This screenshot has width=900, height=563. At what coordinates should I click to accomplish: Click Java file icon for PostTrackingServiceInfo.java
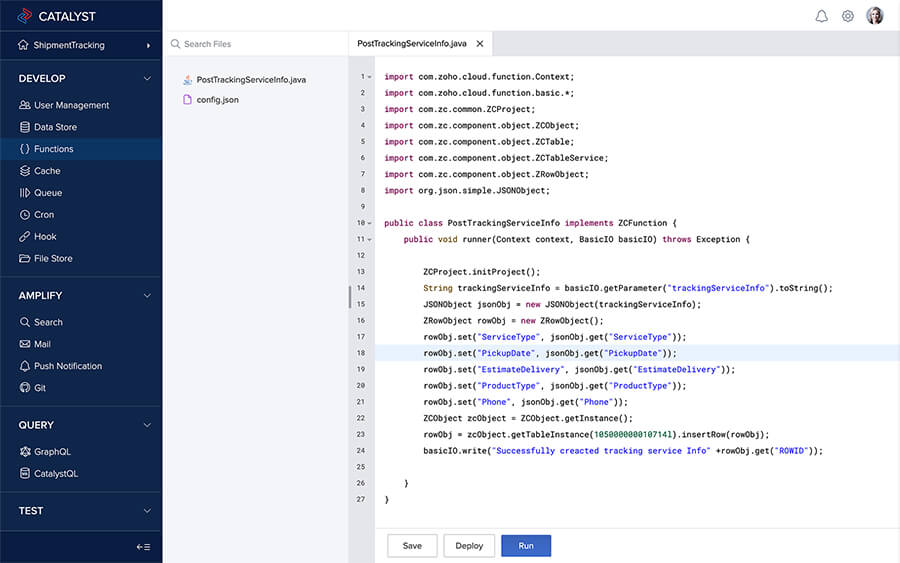(187, 80)
